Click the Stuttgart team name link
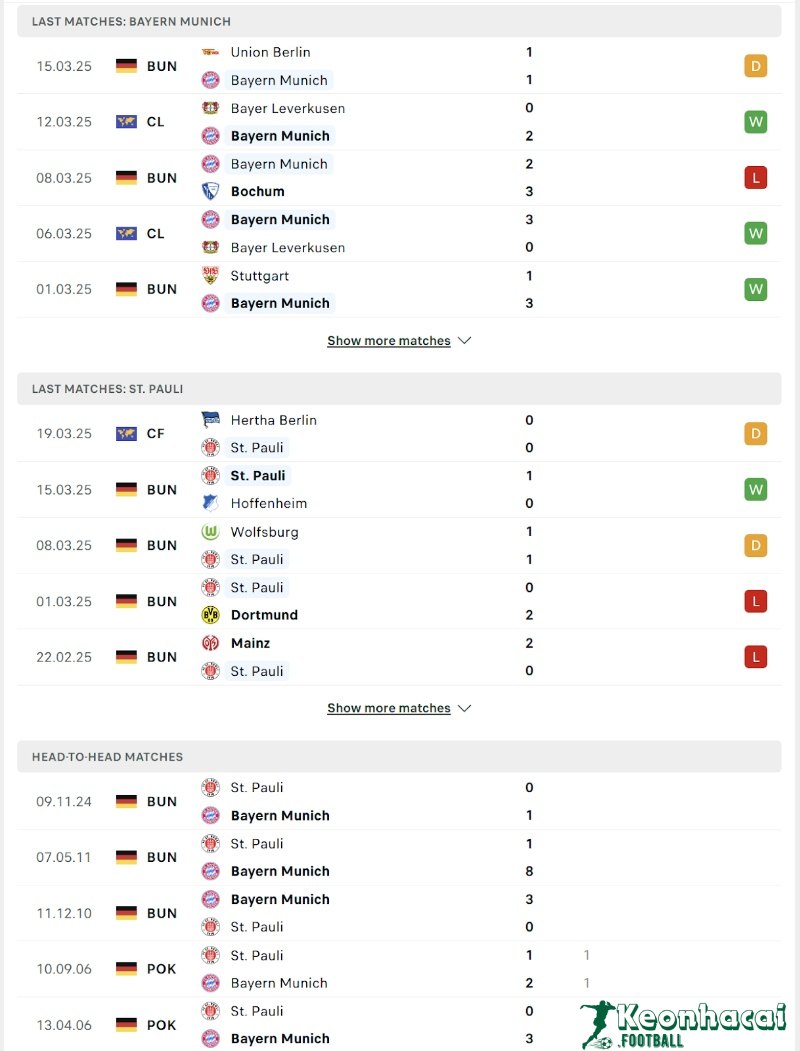This screenshot has width=800, height=1051. (x=260, y=275)
